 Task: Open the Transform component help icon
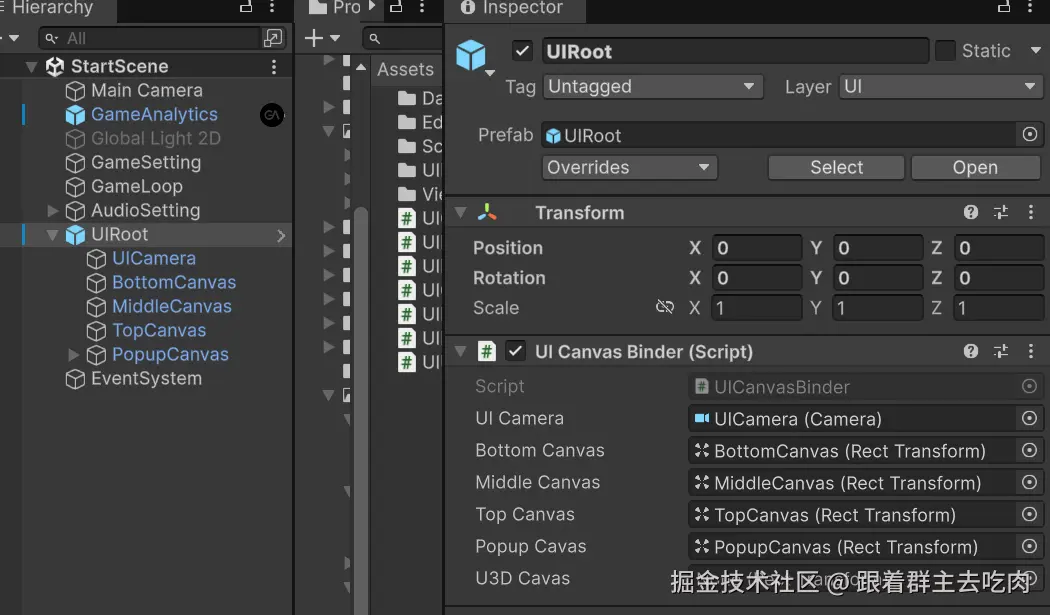pos(970,212)
